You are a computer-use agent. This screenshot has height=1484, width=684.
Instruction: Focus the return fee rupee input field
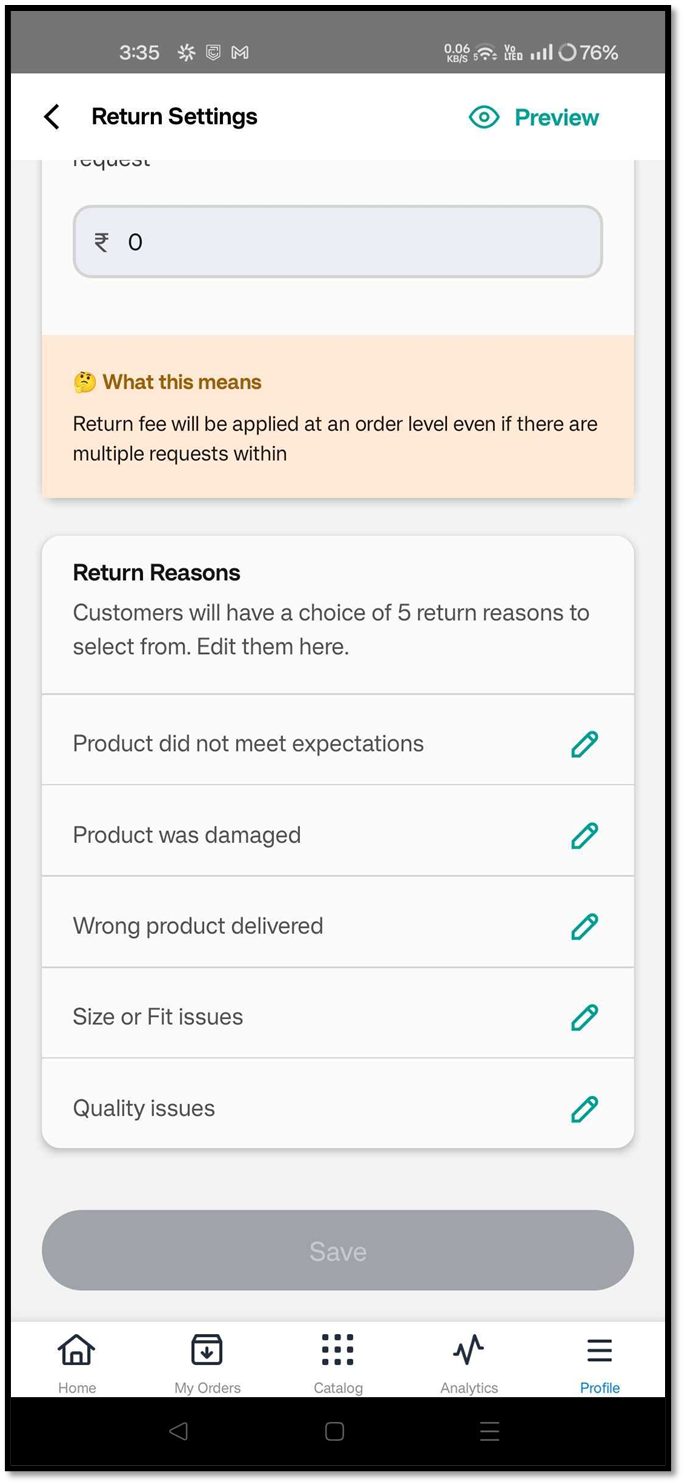[x=337, y=242]
